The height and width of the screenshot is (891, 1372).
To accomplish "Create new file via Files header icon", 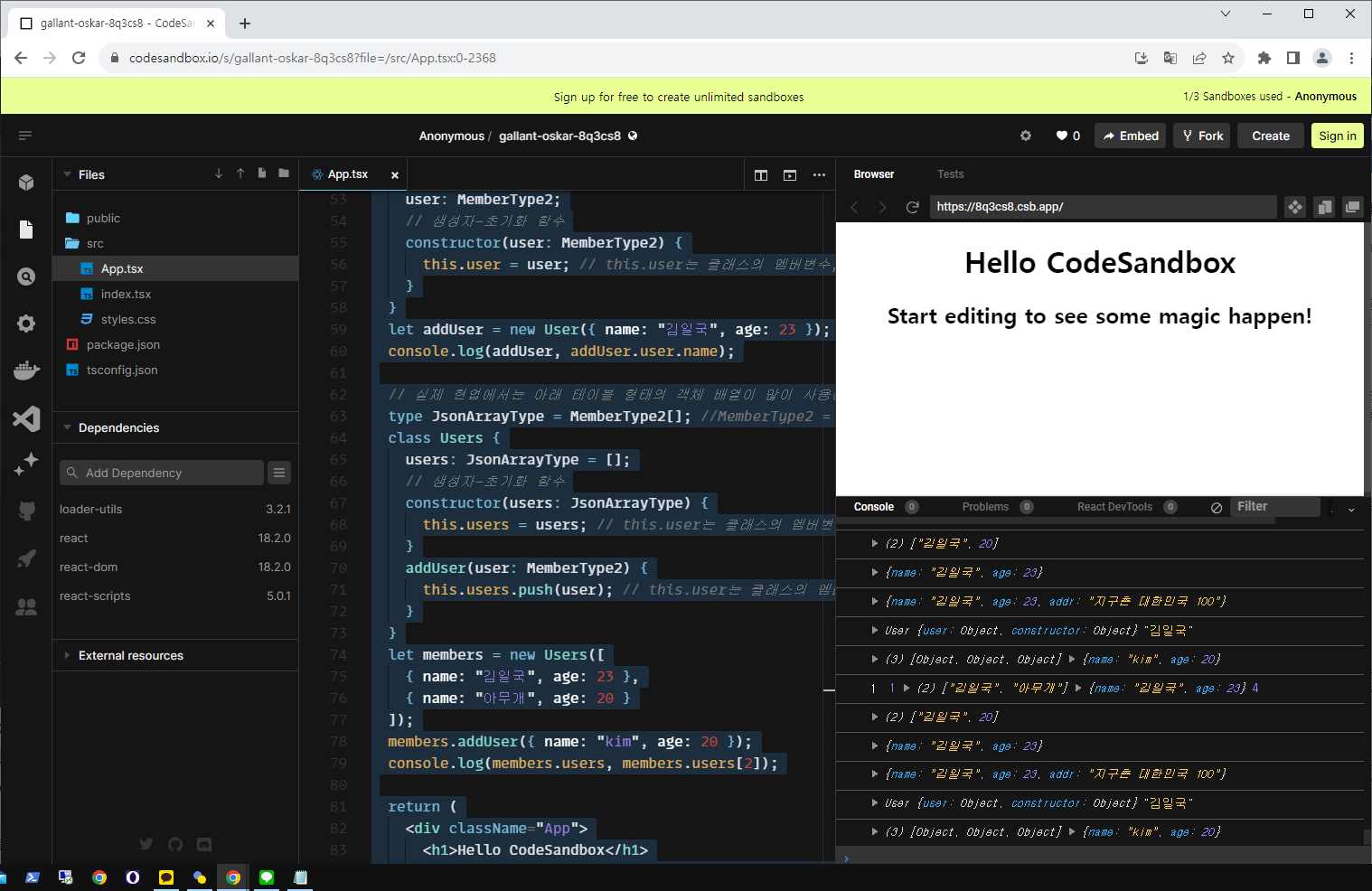I will tap(262, 174).
